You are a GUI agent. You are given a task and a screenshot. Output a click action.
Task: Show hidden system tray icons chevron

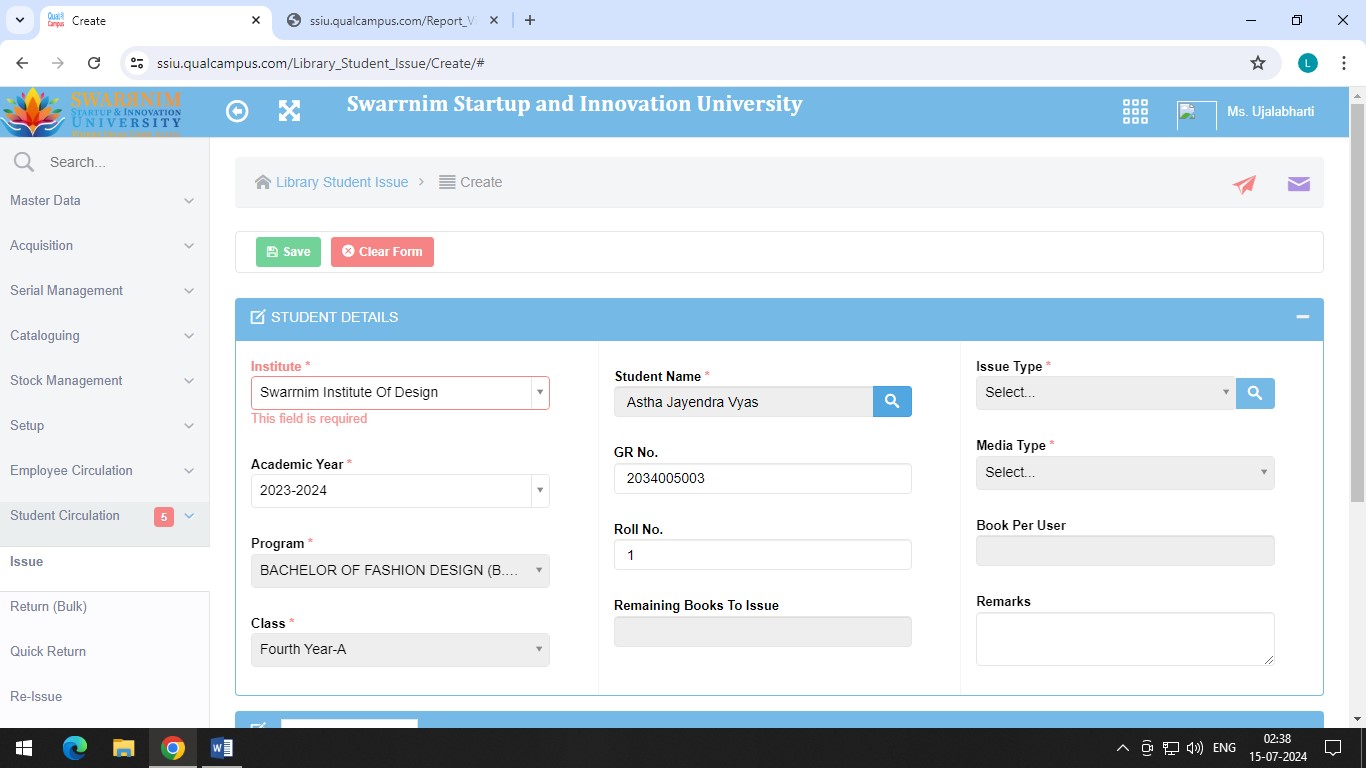(1123, 748)
